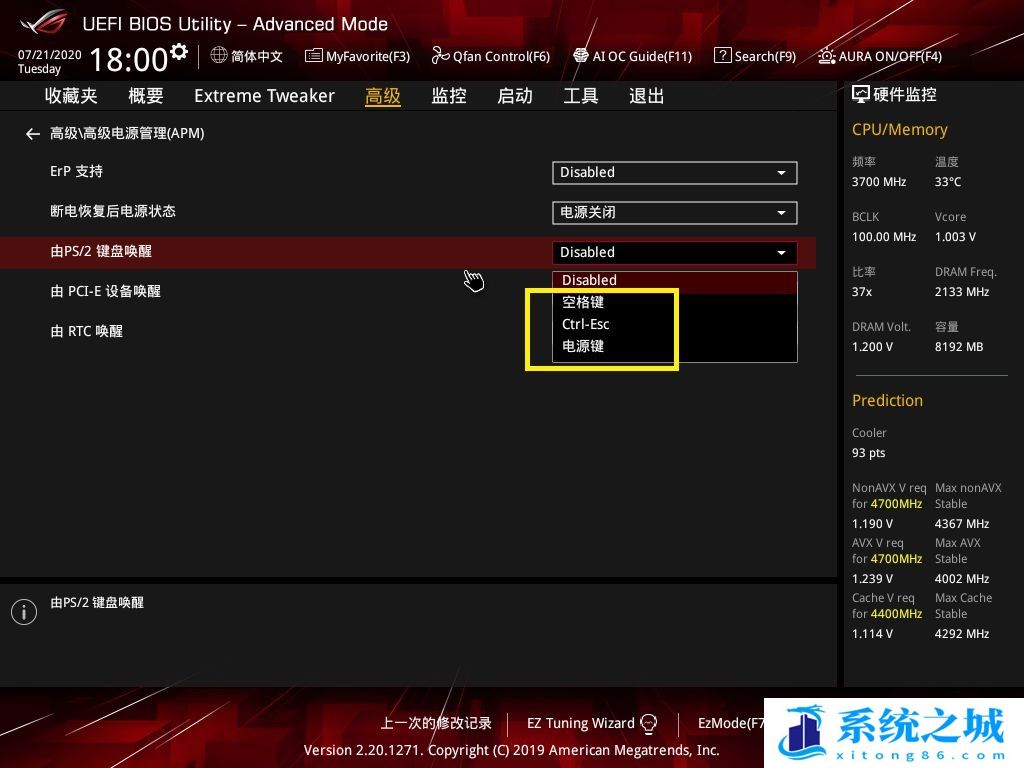1024x768 pixels.
Task: Open the 工具 tab
Action: click(581, 96)
